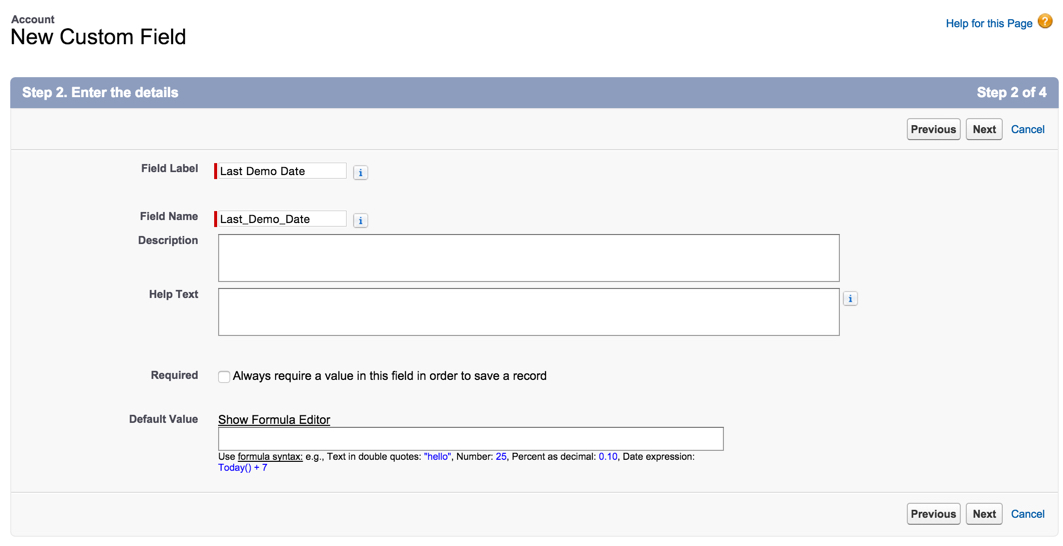Click inside the Help Text text area
The height and width of the screenshot is (546, 1063).
tap(528, 312)
